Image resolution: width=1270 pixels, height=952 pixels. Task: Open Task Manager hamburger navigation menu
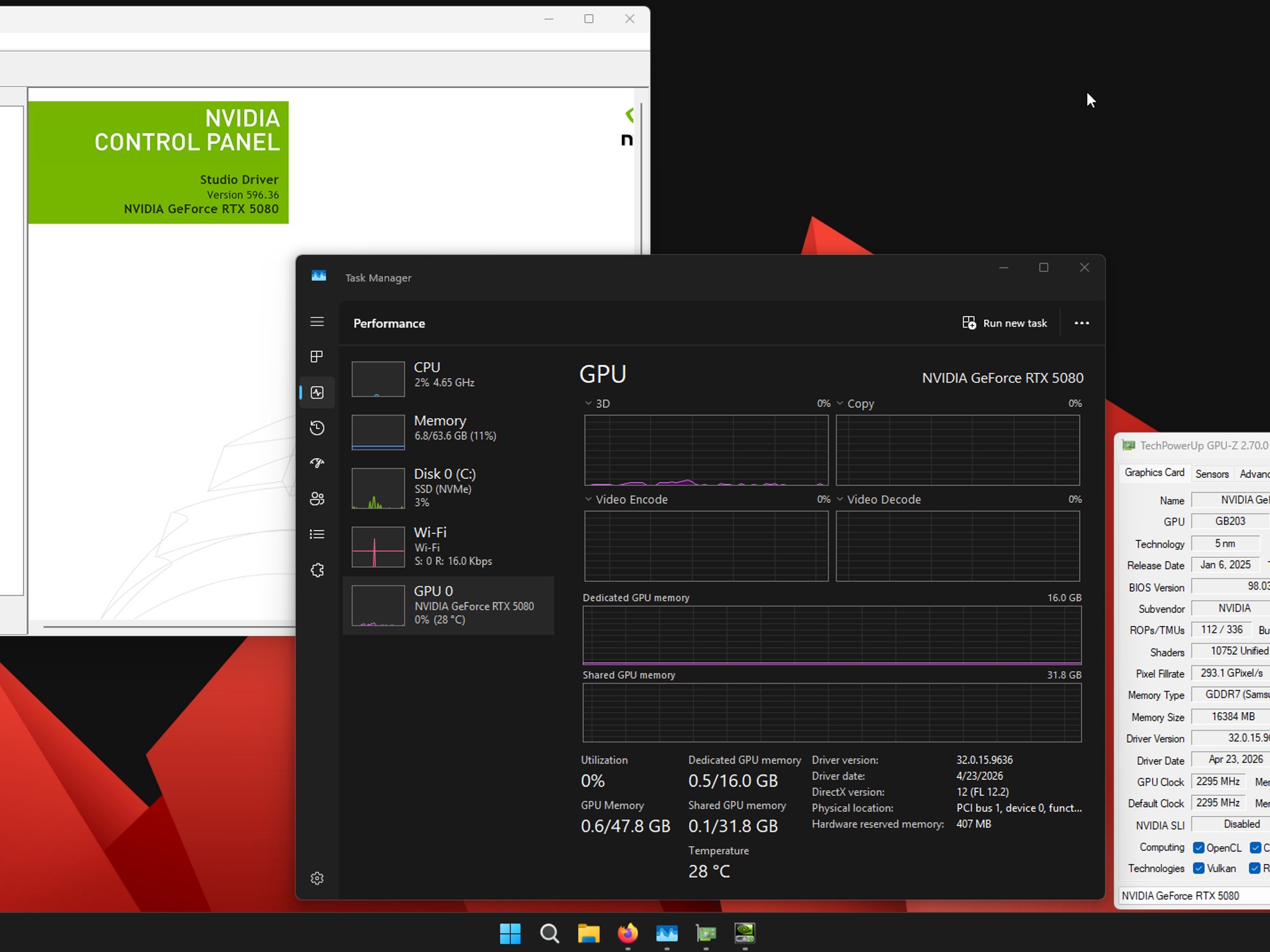coord(317,322)
